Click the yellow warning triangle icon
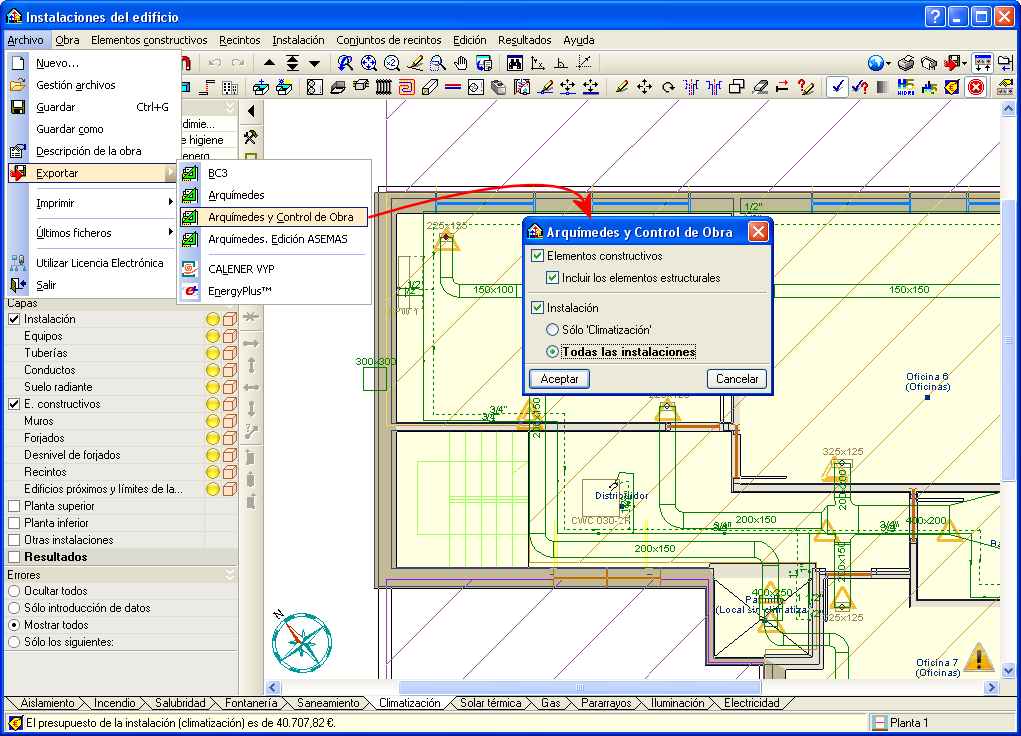The height and width of the screenshot is (736, 1021). click(x=979, y=657)
